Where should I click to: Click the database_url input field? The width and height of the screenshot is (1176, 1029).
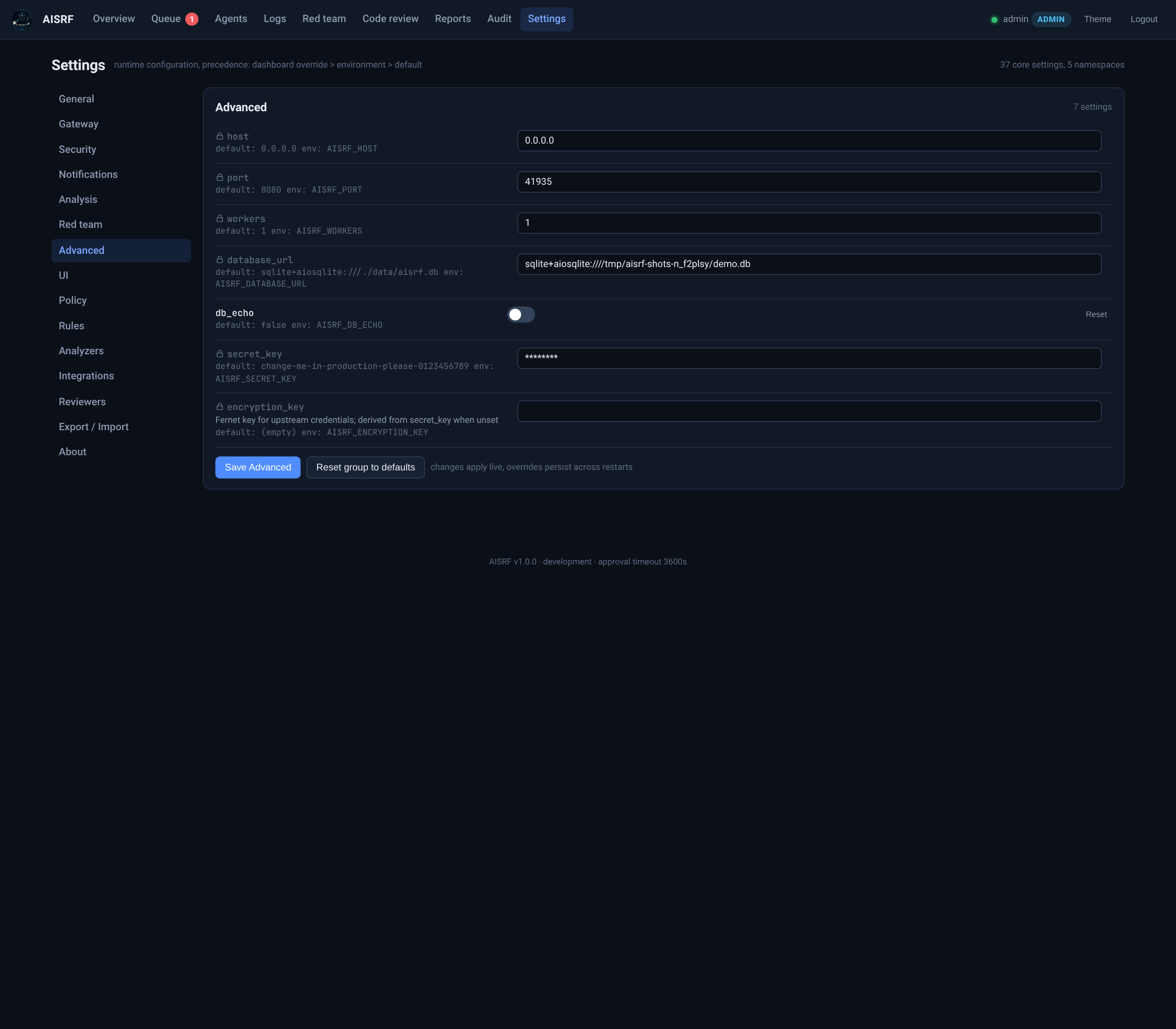click(x=809, y=264)
